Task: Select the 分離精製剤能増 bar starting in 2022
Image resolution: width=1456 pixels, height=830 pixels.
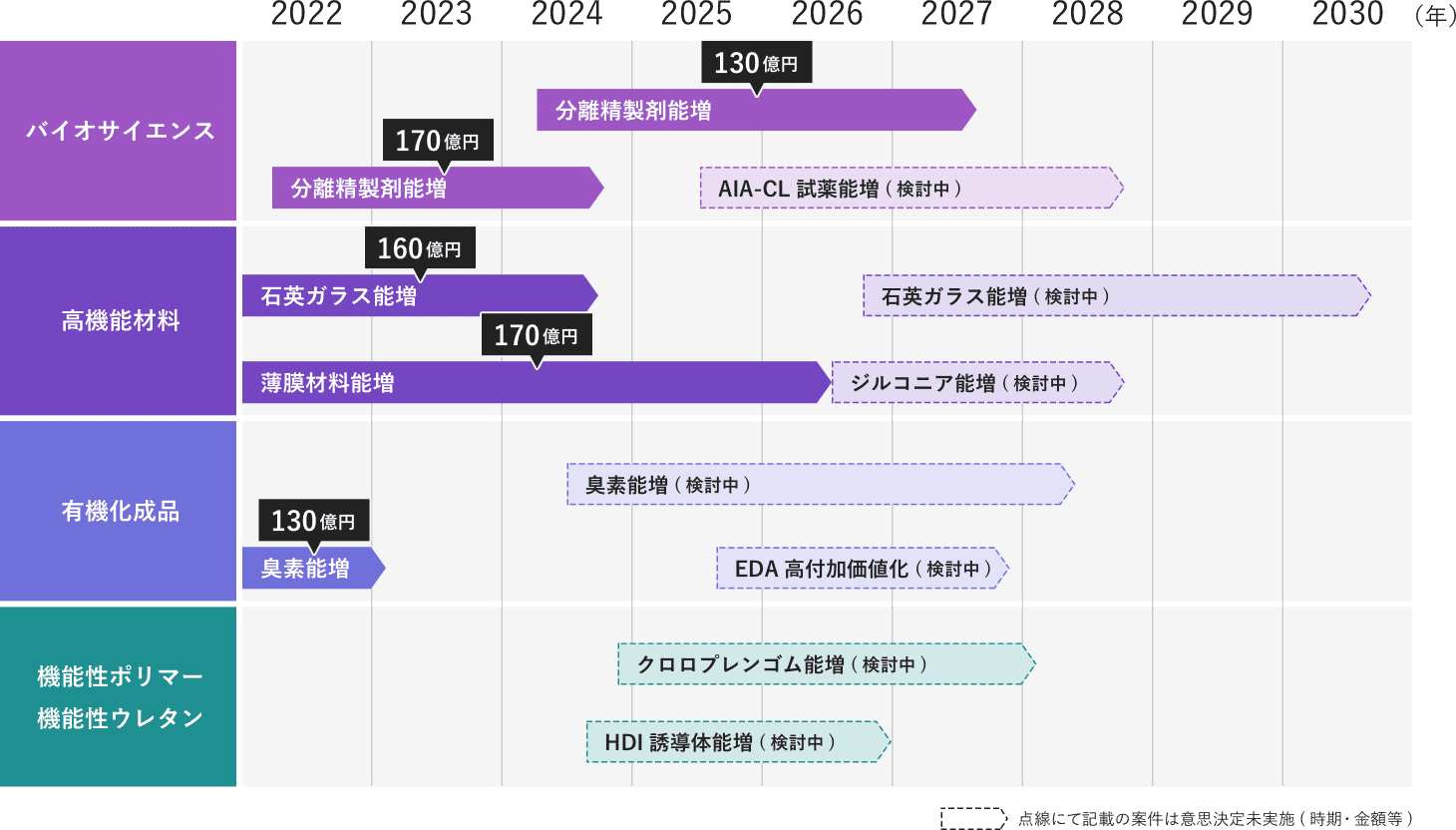Action: coord(438,188)
